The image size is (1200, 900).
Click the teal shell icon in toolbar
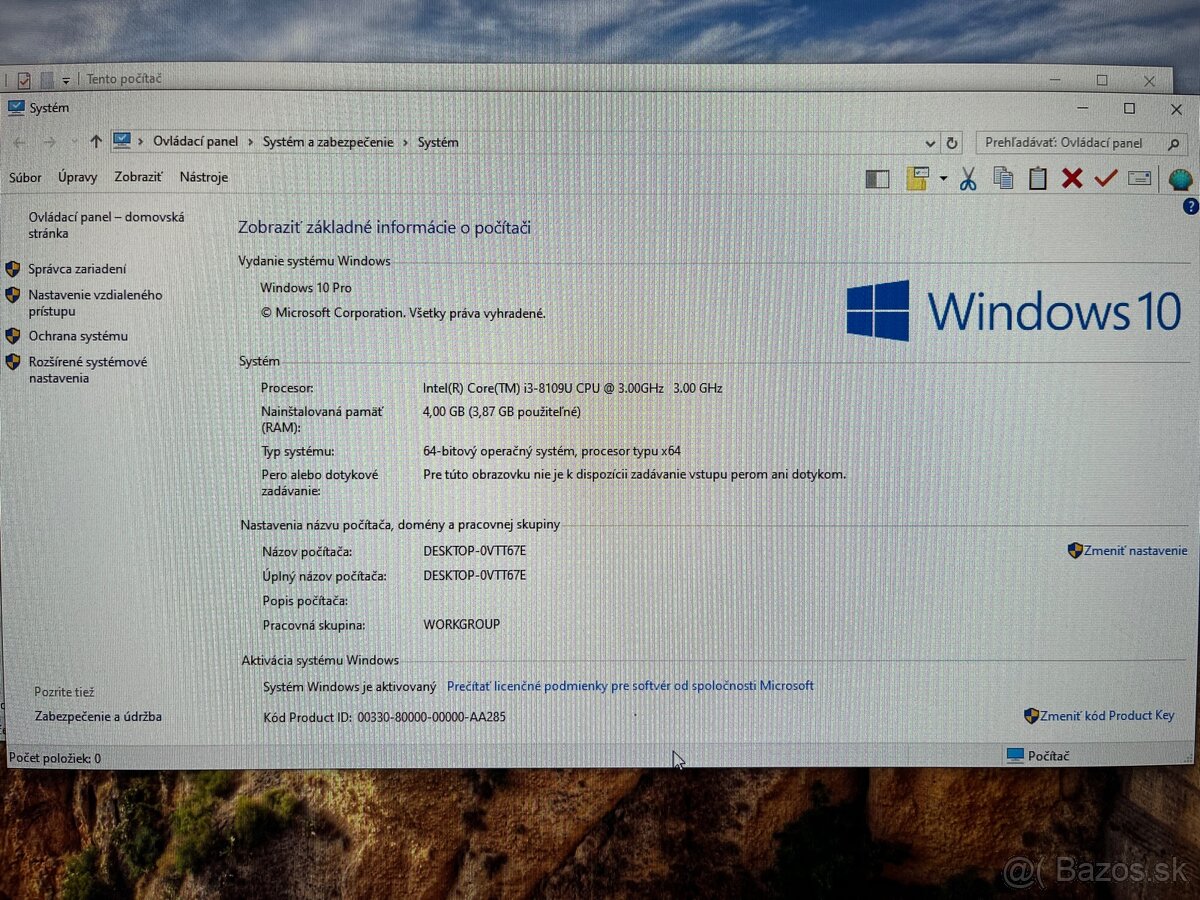click(x=1180, y=179)
